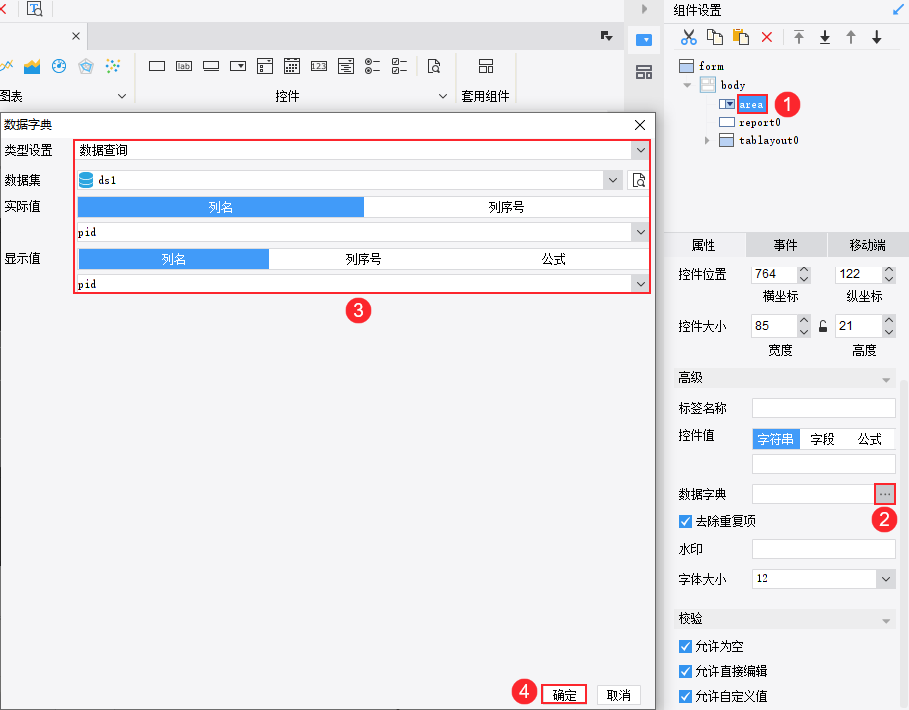
Task: Select 列序号 for 实际值
Action: click(506, 207)
